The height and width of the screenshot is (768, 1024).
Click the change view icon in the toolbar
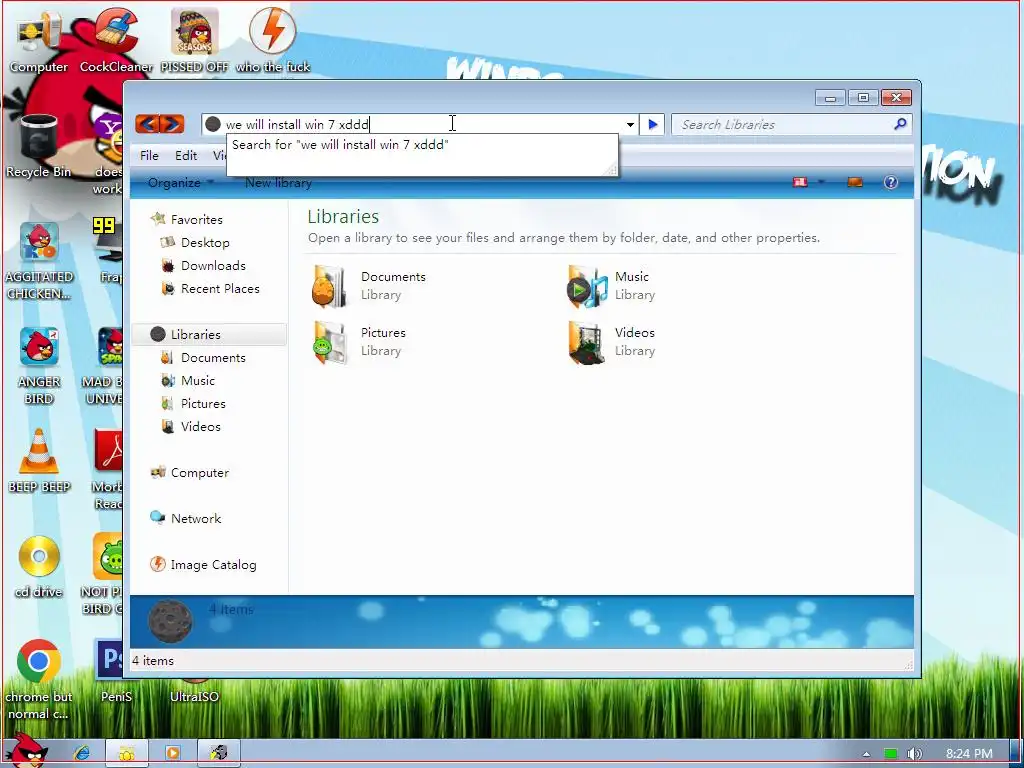click(x=800, y=182)
